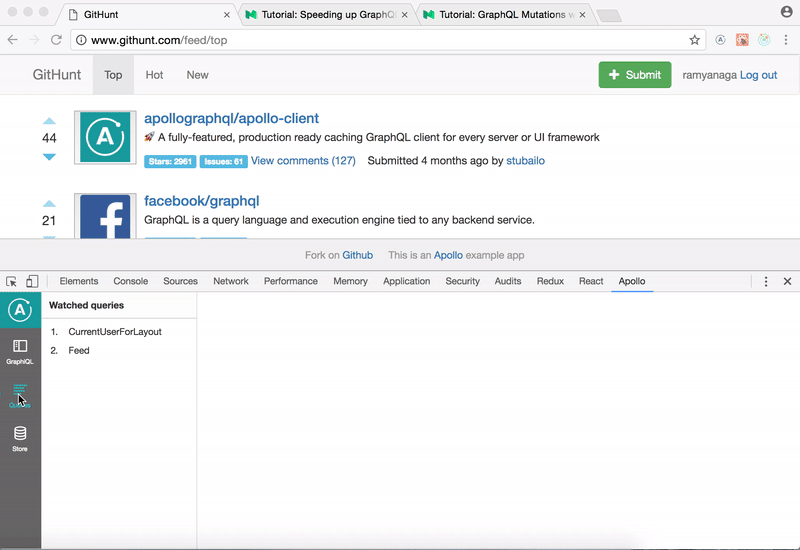Click the red browser extension icon
The image size is (800, 550).
click(x=742, y=40)
